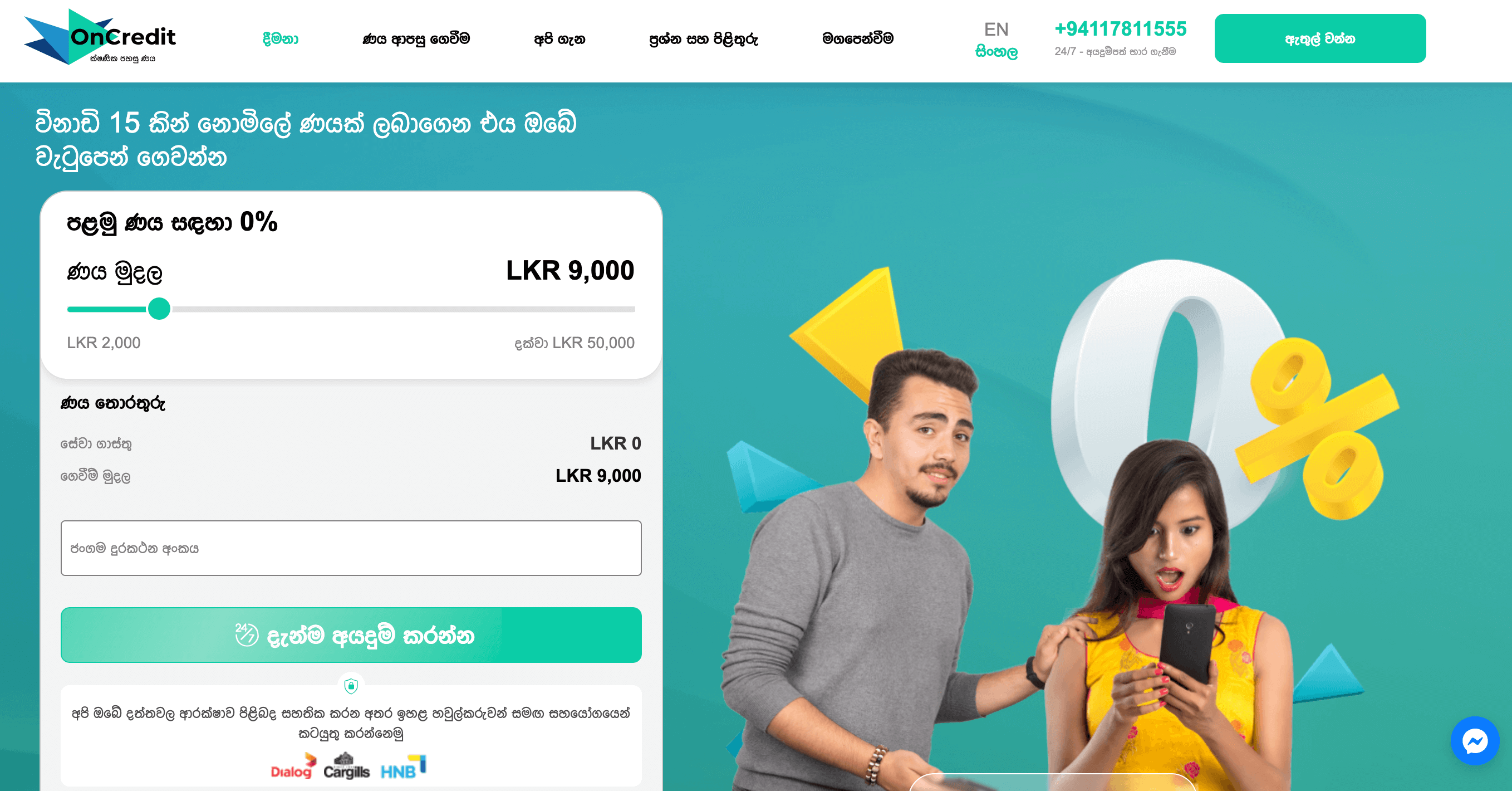Viewport: 1512px width, 791px height.
Task: Click the Cargills partner logo
Action: (x=346, y=766)
